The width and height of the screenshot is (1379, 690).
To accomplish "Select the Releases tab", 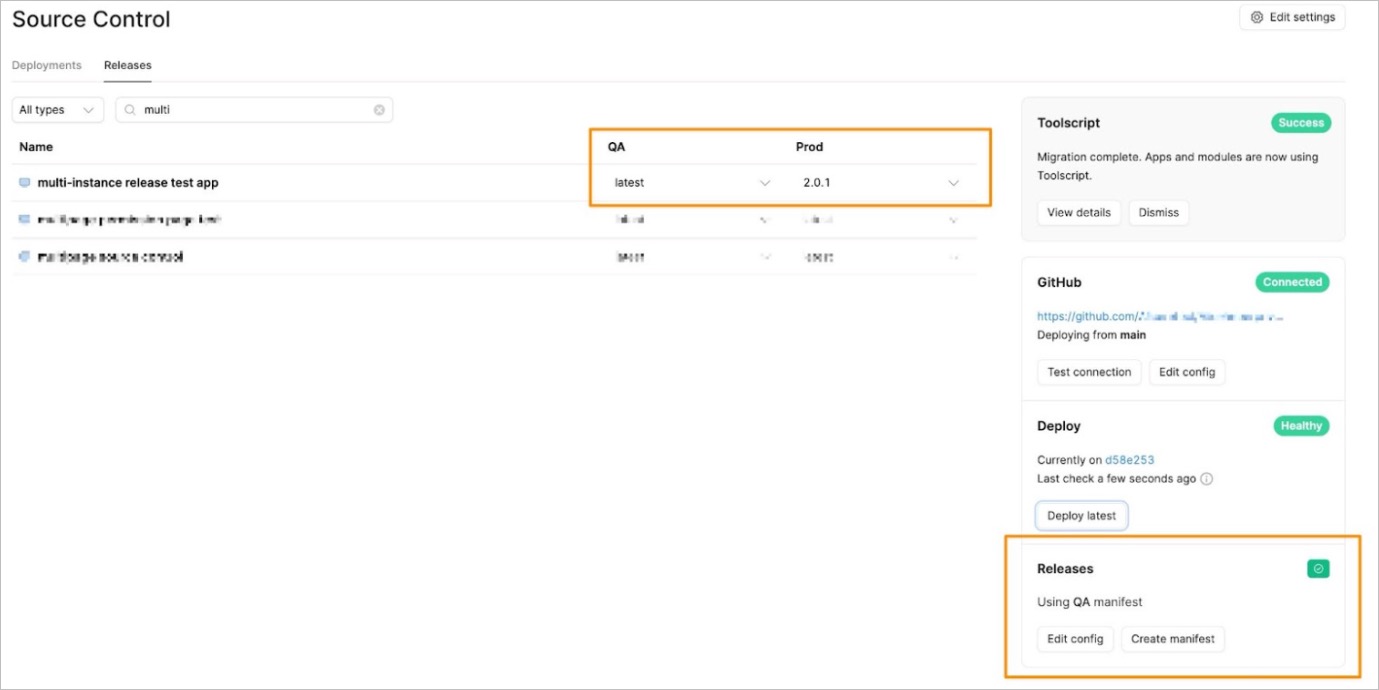I will click(x=128, y=65).
